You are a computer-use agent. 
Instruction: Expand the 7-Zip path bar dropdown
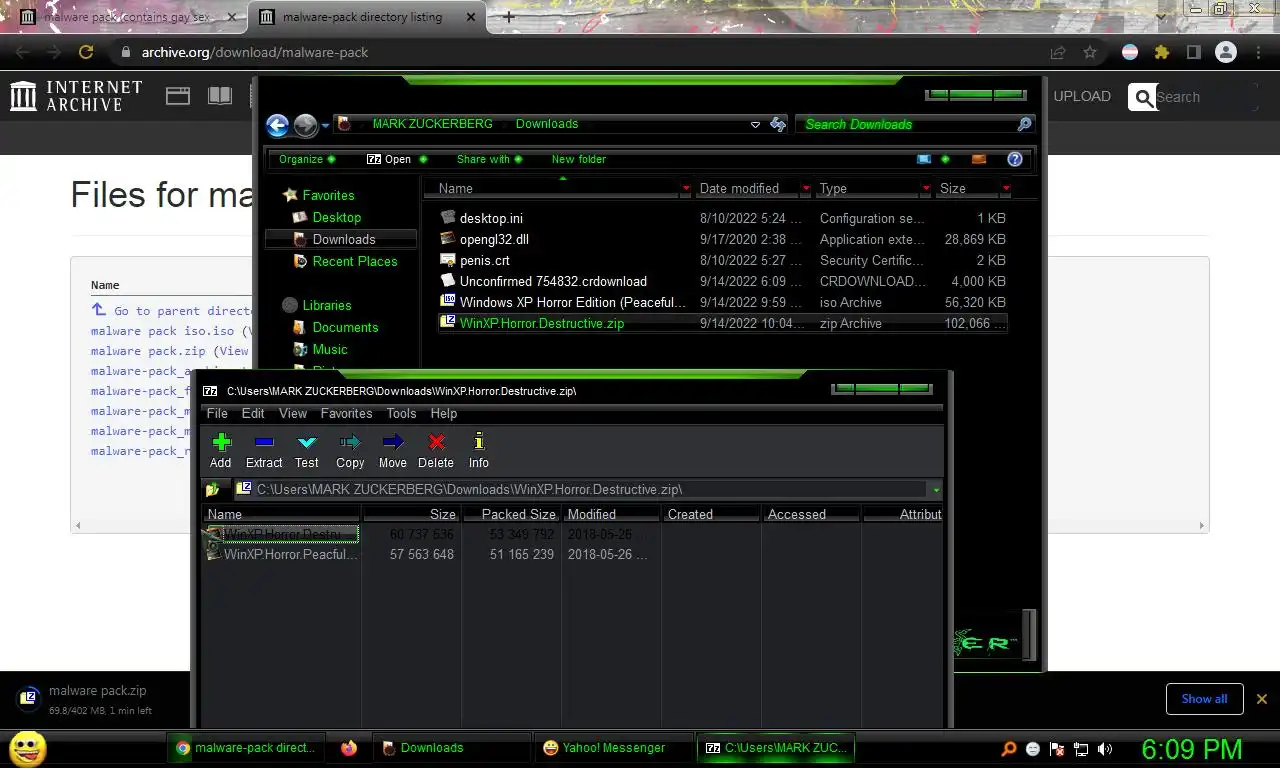935,490
